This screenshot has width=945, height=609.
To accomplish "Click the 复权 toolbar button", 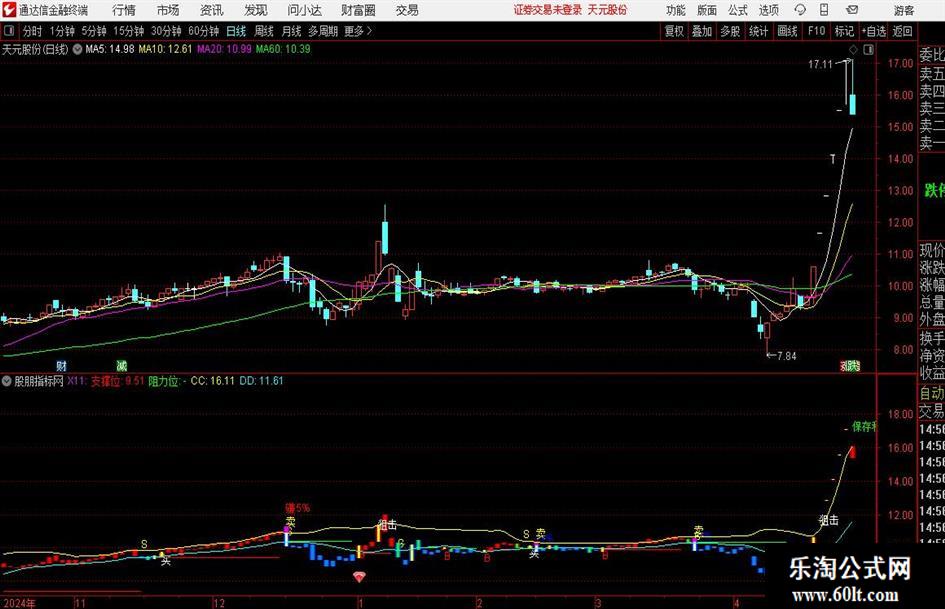I will (x=674, y=31).
